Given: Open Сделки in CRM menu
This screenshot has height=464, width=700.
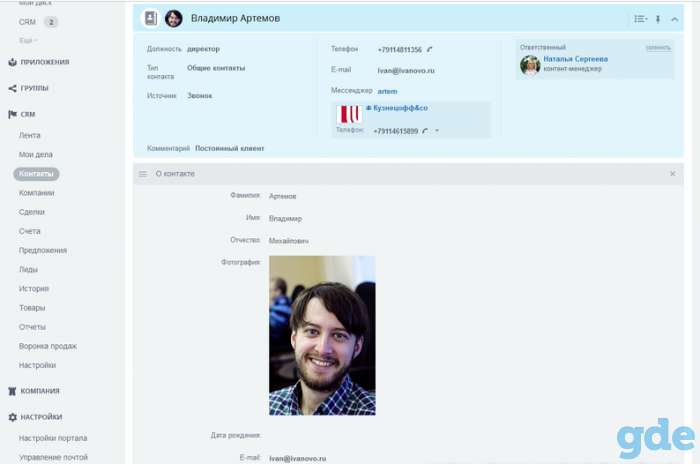Looking at the screenshot, I should point(32,212).
